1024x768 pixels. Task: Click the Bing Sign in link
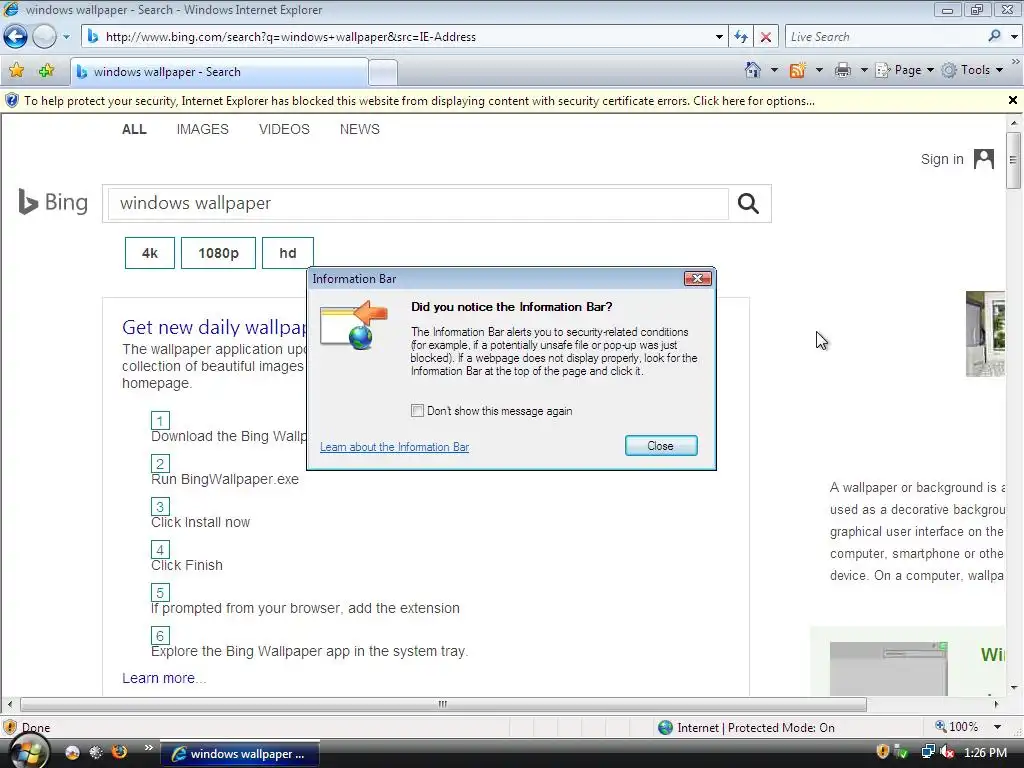click(x=942, y=159)
